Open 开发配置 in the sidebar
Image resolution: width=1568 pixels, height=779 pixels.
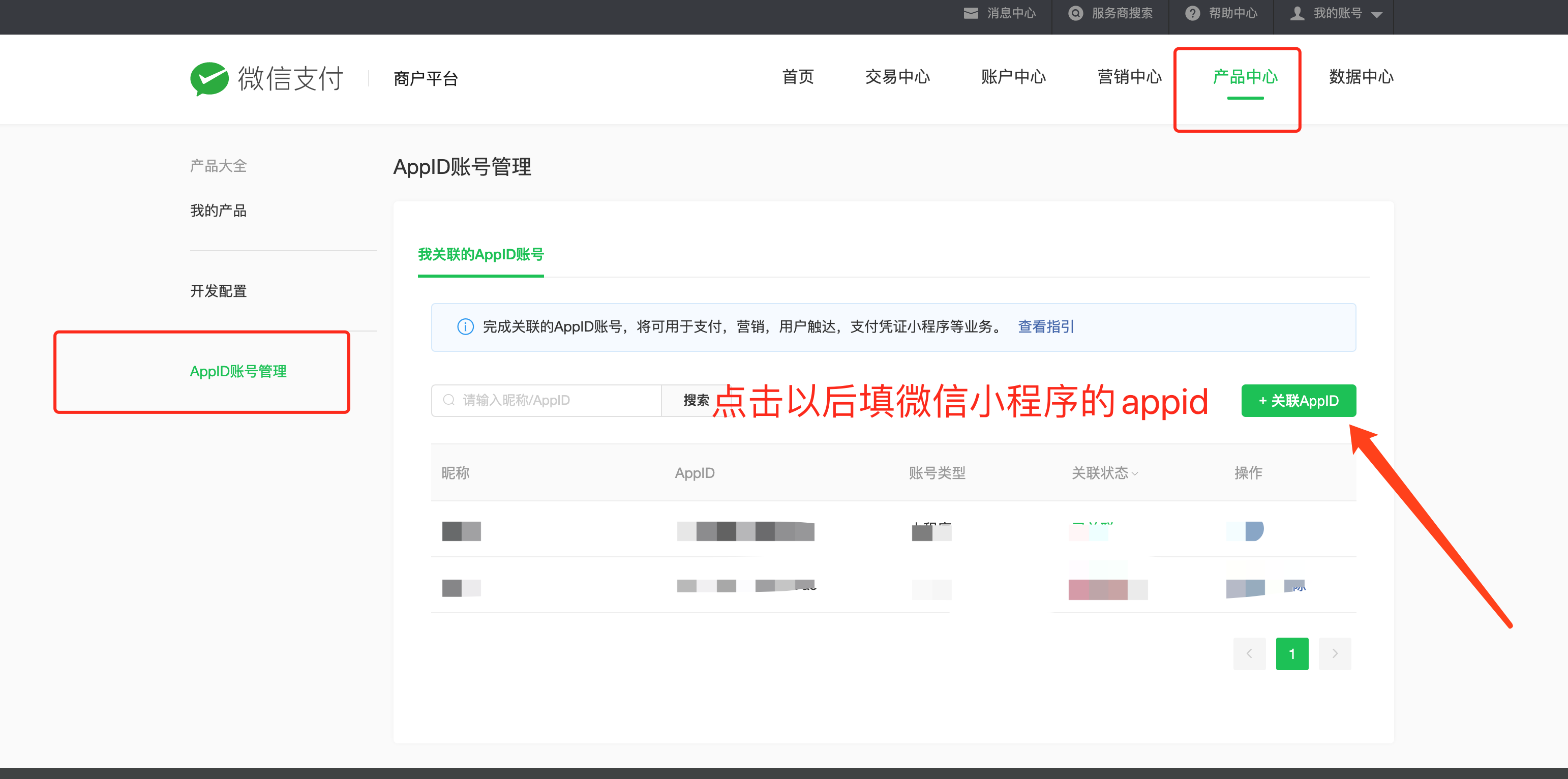click(218, 291)
